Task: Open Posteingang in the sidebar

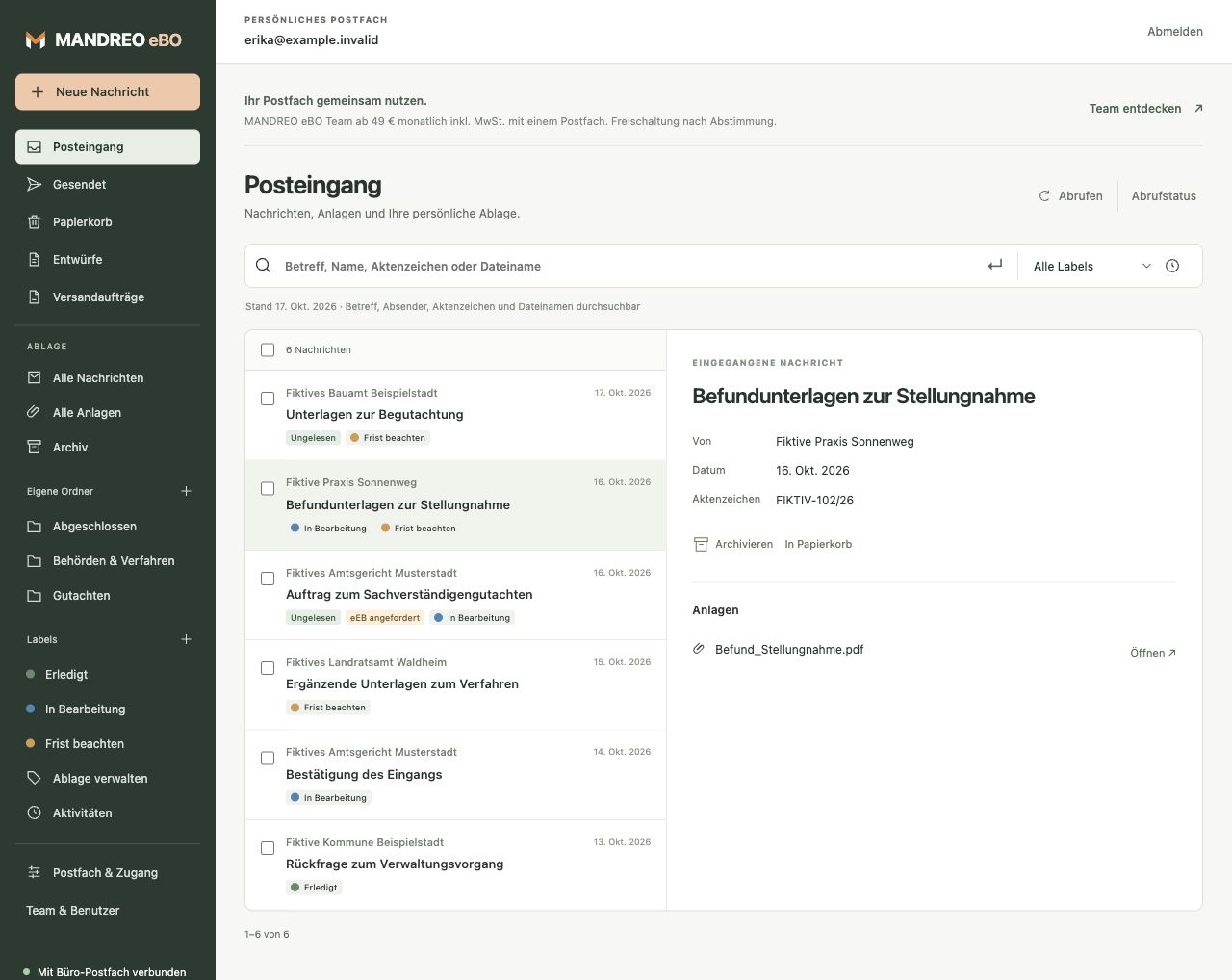Action: coord(108,146)
